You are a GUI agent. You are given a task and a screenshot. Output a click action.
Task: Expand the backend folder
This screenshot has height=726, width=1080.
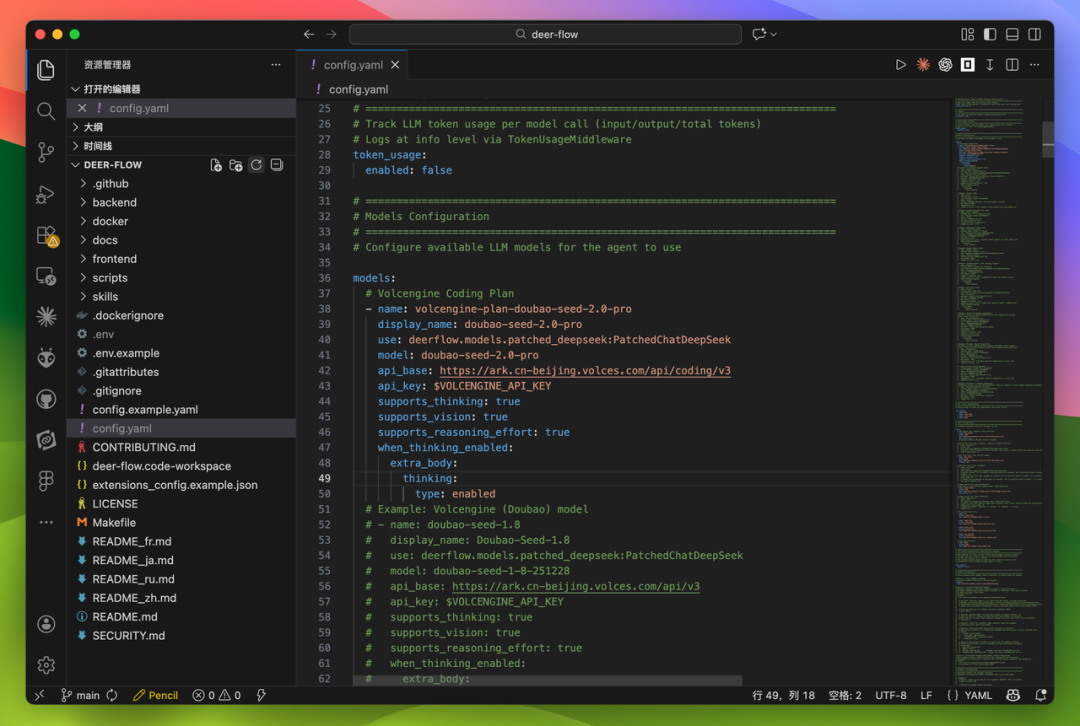(114, 202)
